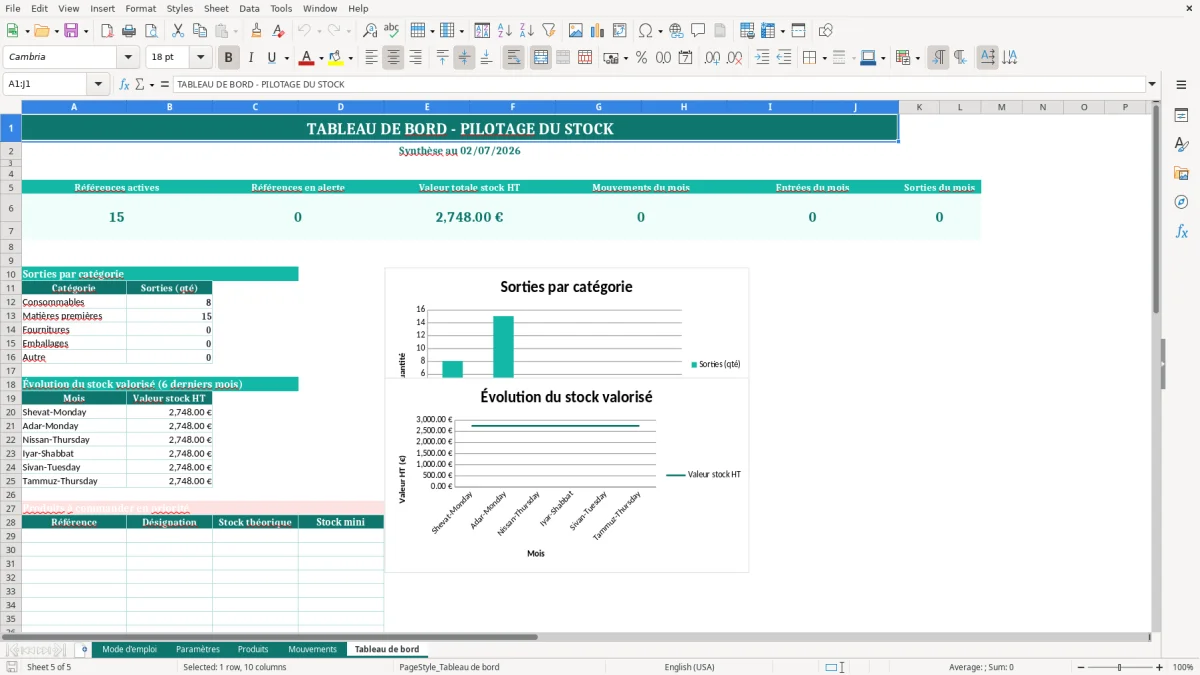Open the Sheet menu
The height and width of the screenshot is (675, 1200).
coord(216,8)
